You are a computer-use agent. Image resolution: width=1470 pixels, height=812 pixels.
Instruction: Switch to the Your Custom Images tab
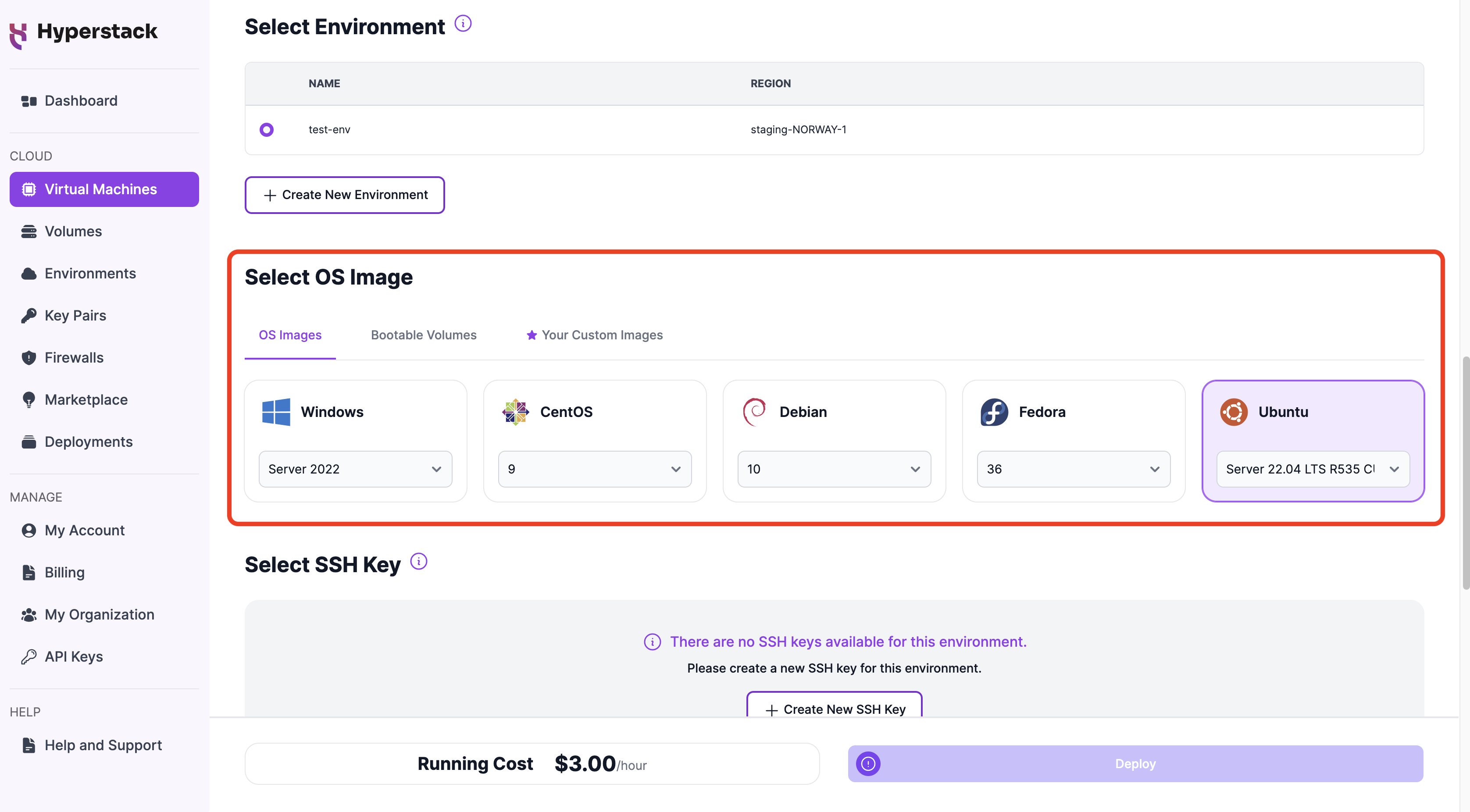(x=594, y=335)
